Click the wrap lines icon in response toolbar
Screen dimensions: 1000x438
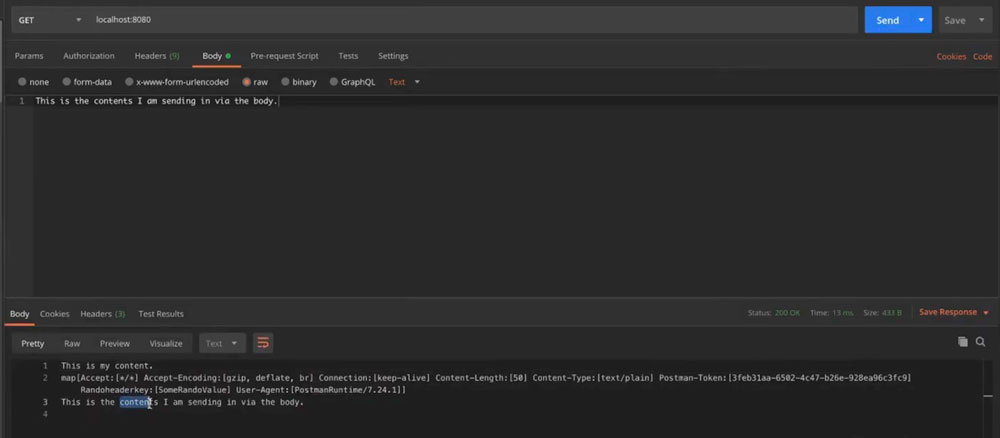(x=263, y=343)
